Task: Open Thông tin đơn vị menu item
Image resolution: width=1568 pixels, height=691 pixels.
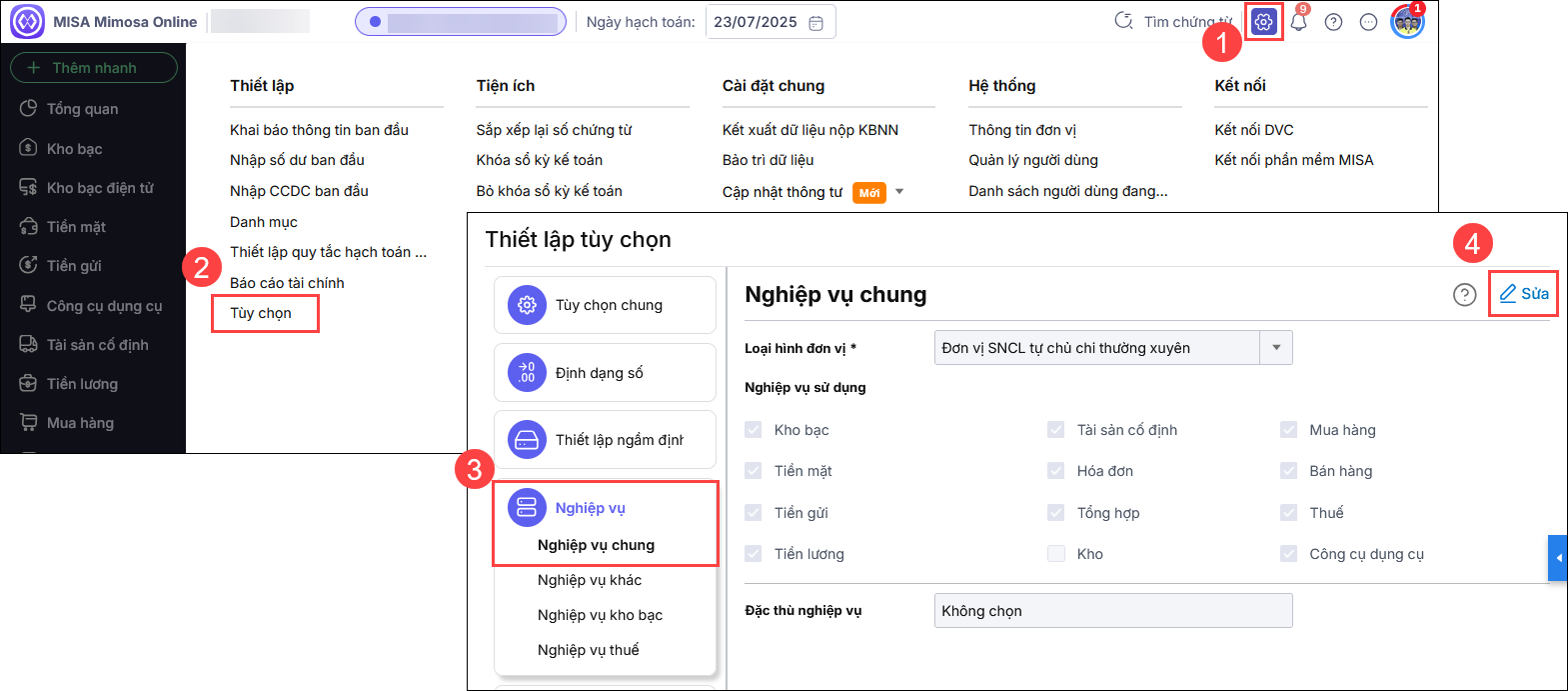Action: click(x=1022, y=130)
